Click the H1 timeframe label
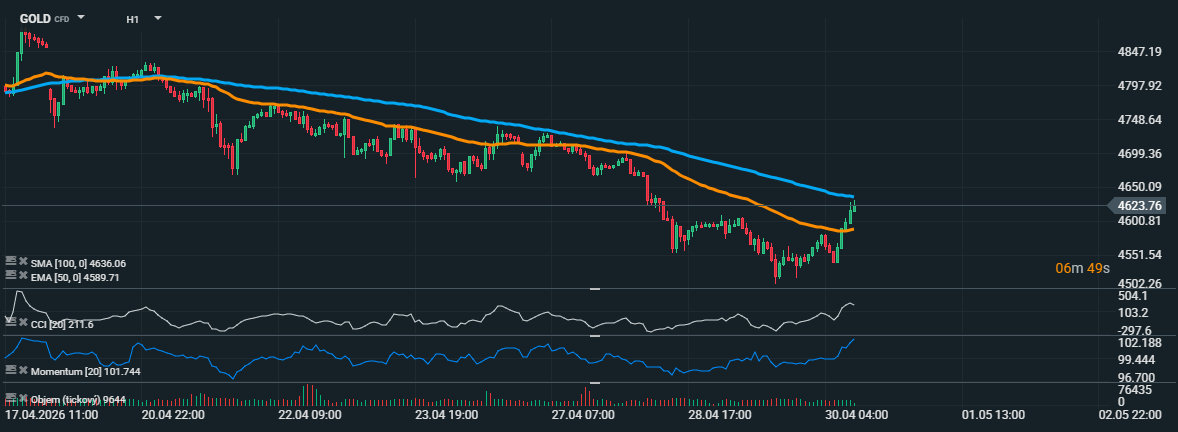Viewport: 1178px width, 432px height. (x=133, y=19)
